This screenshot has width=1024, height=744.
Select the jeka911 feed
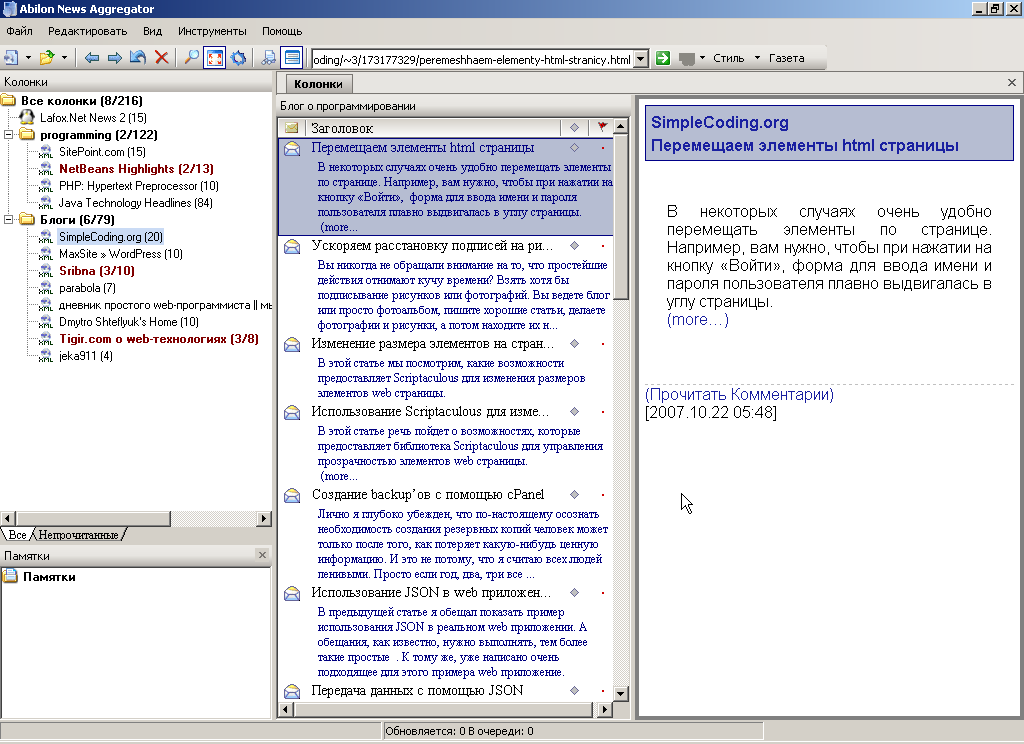coord(86,355)
